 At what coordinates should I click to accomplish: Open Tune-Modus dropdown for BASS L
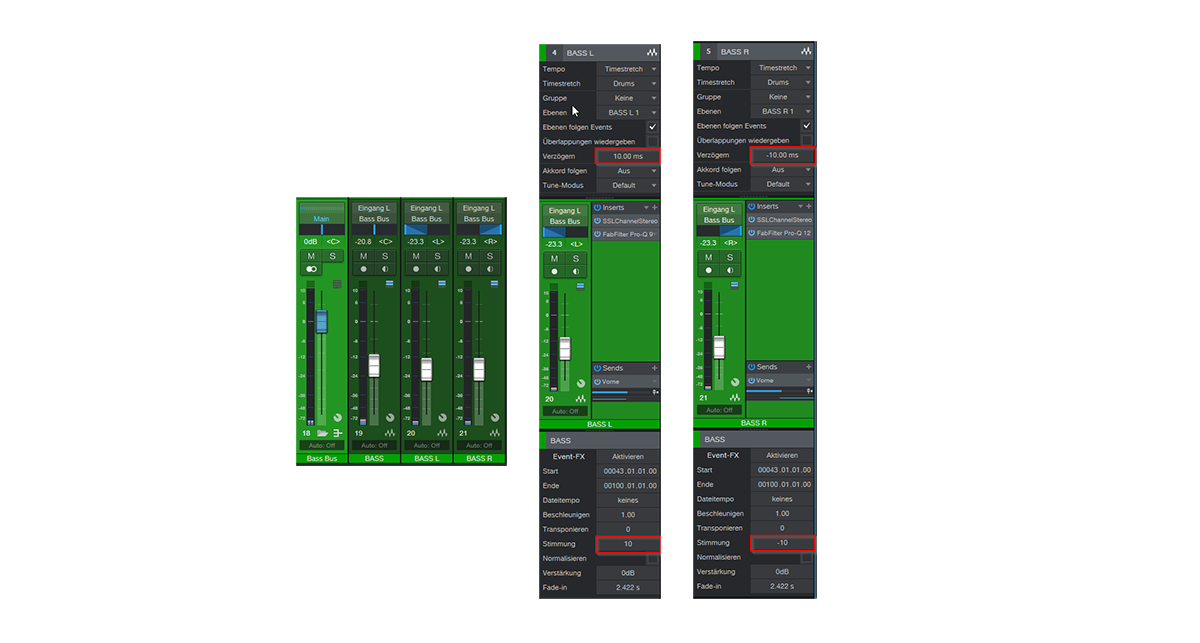(x=628, y=185)
